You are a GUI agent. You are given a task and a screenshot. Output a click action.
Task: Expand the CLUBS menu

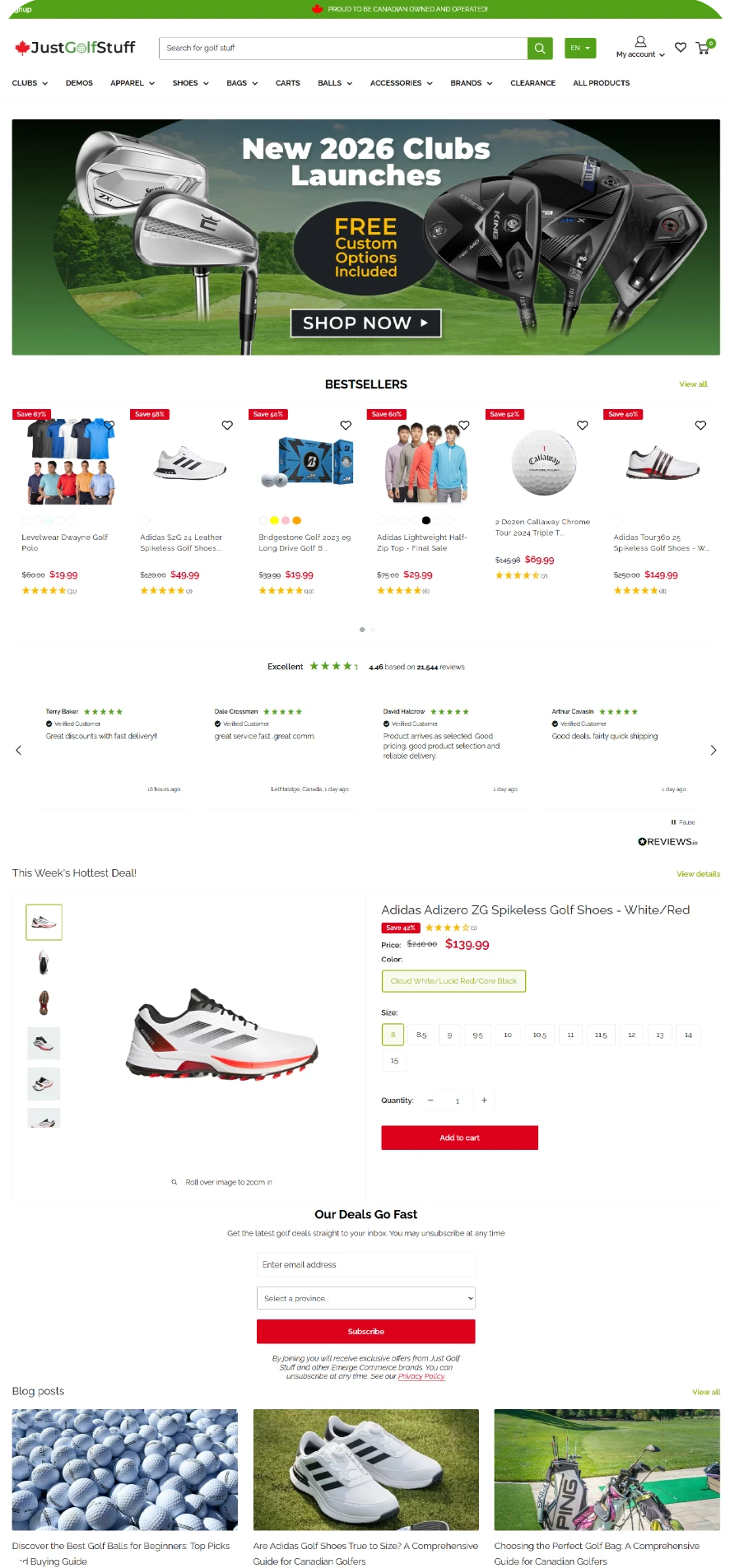pos(30,83)
